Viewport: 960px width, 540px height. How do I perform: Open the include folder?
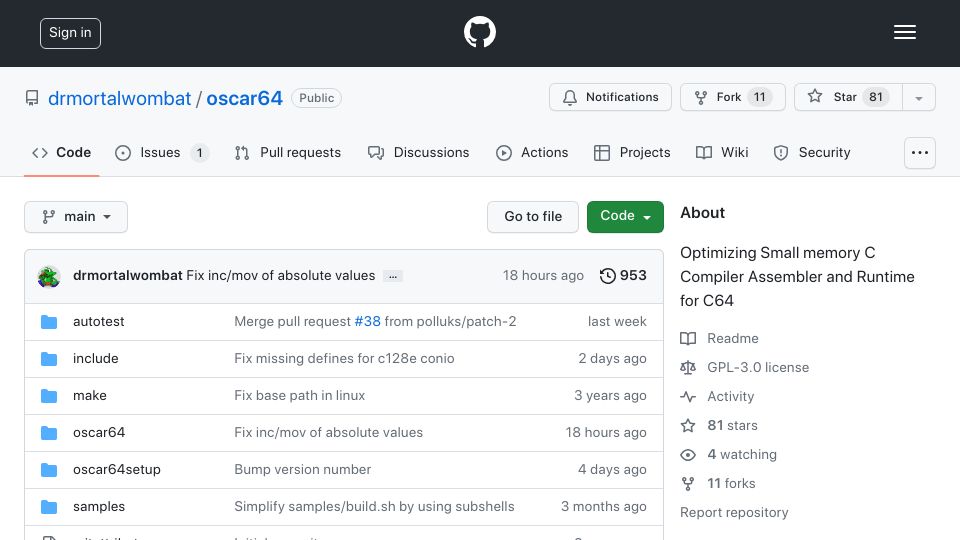click(96, 358)
